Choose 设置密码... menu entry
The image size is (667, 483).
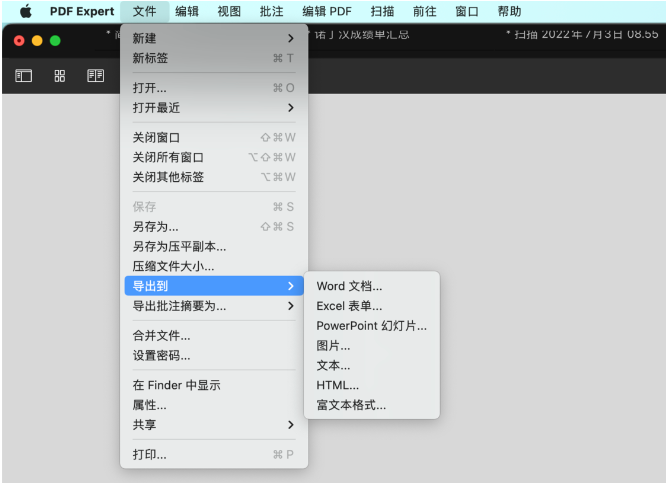(214, 355)
